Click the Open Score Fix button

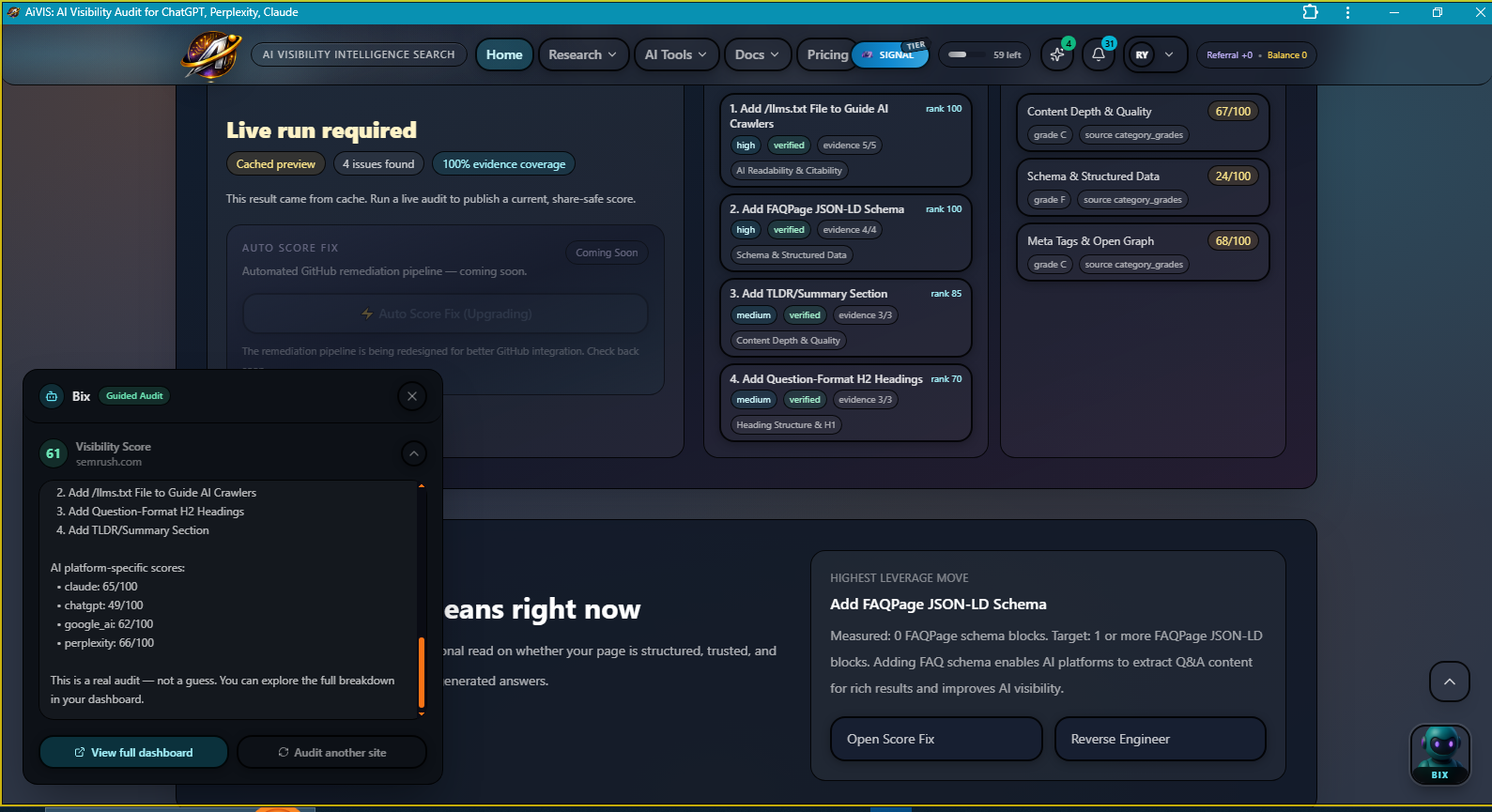pyautogui.click(x=936, y=739)
